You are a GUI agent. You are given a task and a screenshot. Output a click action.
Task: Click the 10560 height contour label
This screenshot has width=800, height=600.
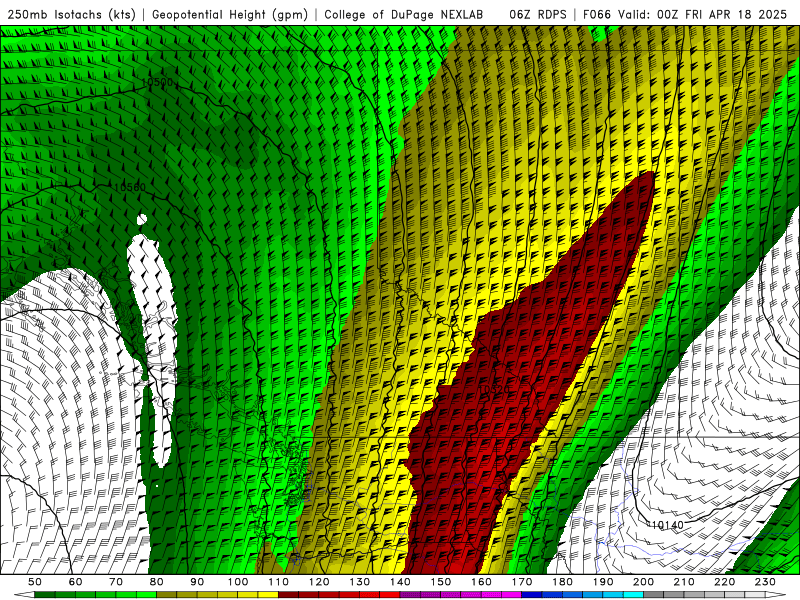[130, 187]
